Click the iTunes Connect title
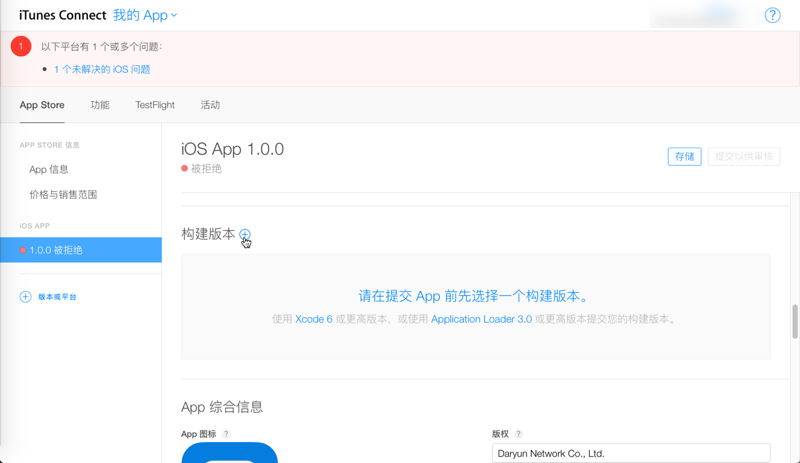Image resolution: width=800 pixels, height=463 pixels. (x=63, y=15)
